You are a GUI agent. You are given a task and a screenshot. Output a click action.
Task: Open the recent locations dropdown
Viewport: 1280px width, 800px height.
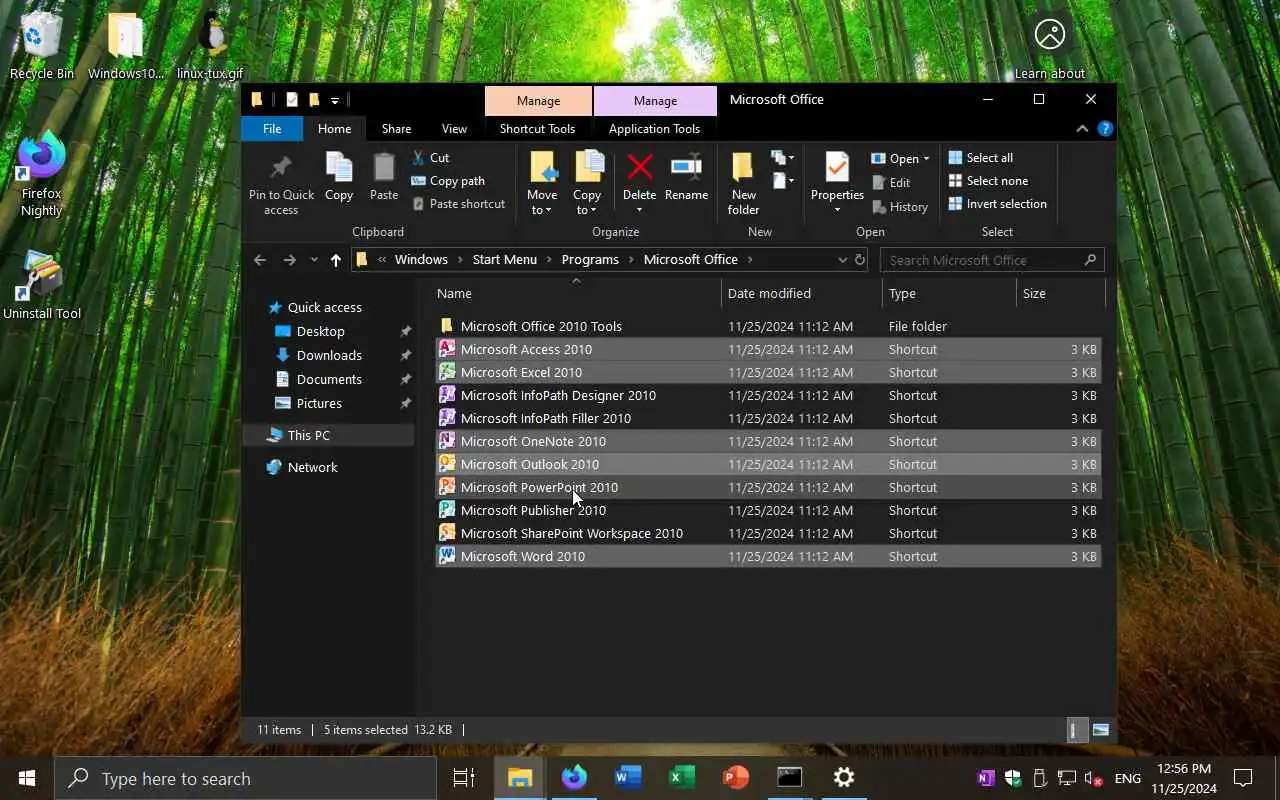pyautogui.click(x=314, y=260)
